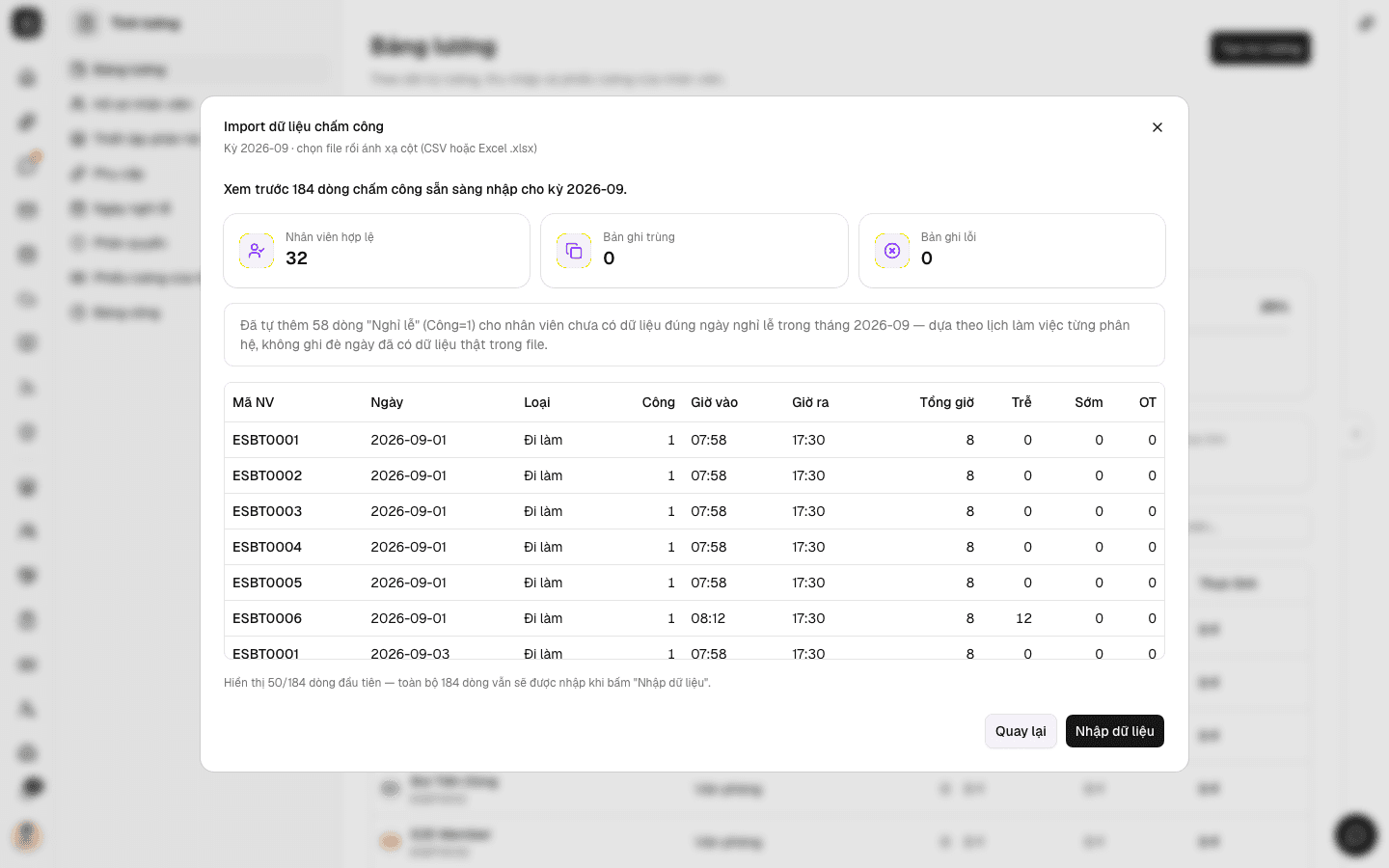The width and height of the screenshot is (1389, 868).
Task: Go back with the Quay lại button
Action: [1021, 731]
